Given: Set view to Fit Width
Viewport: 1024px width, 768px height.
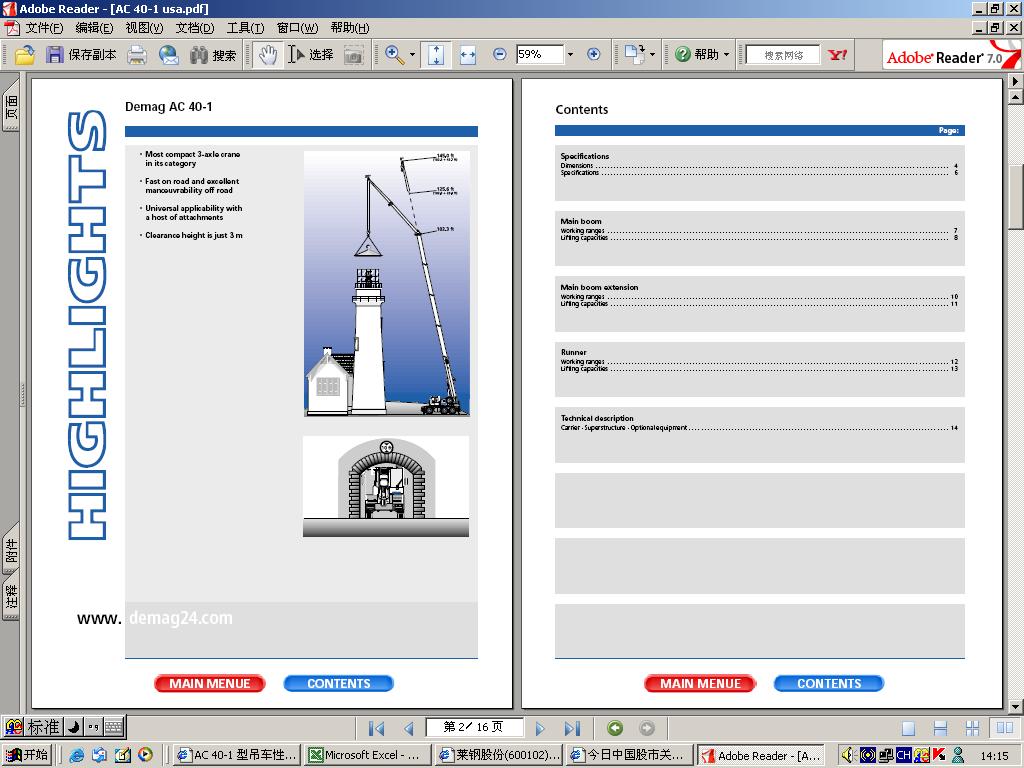Looking at the screenshot, I should tap(468, 55).
